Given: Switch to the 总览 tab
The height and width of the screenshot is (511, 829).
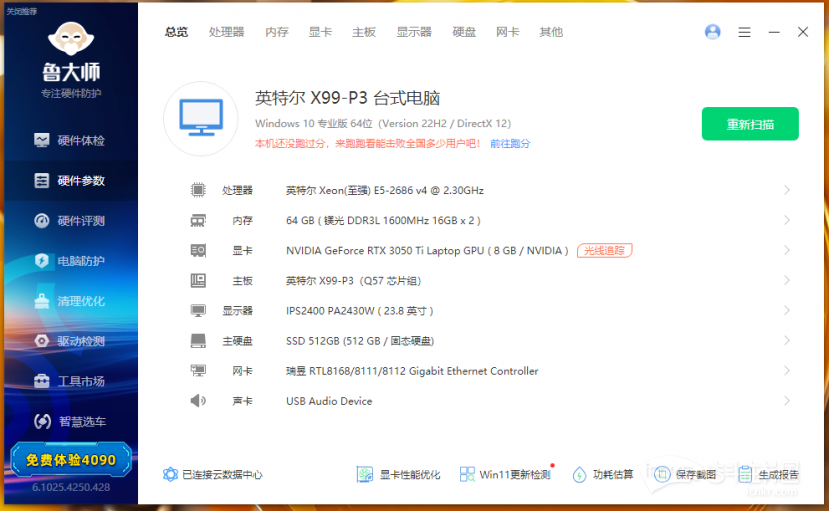Looking at the screenshot, I should point(176,32).
